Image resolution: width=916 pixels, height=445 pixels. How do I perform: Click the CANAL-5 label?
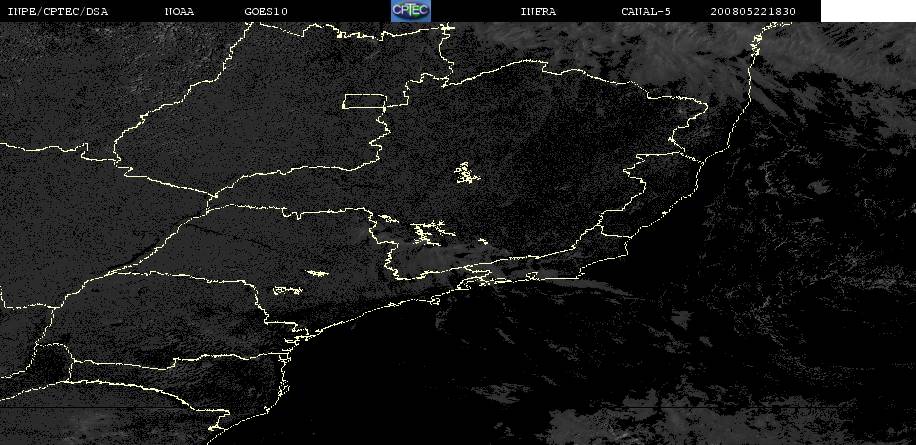click(x=646, y=11)
